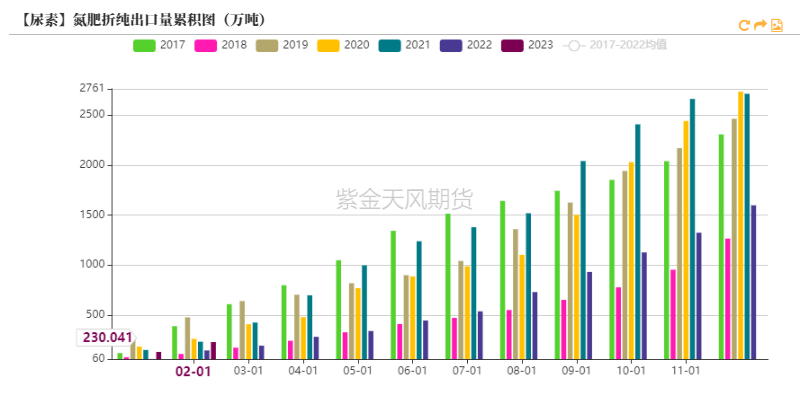Toggle the 2018 series legend
The height and width of the screenshot is (413, 809).
coord(220,45)
